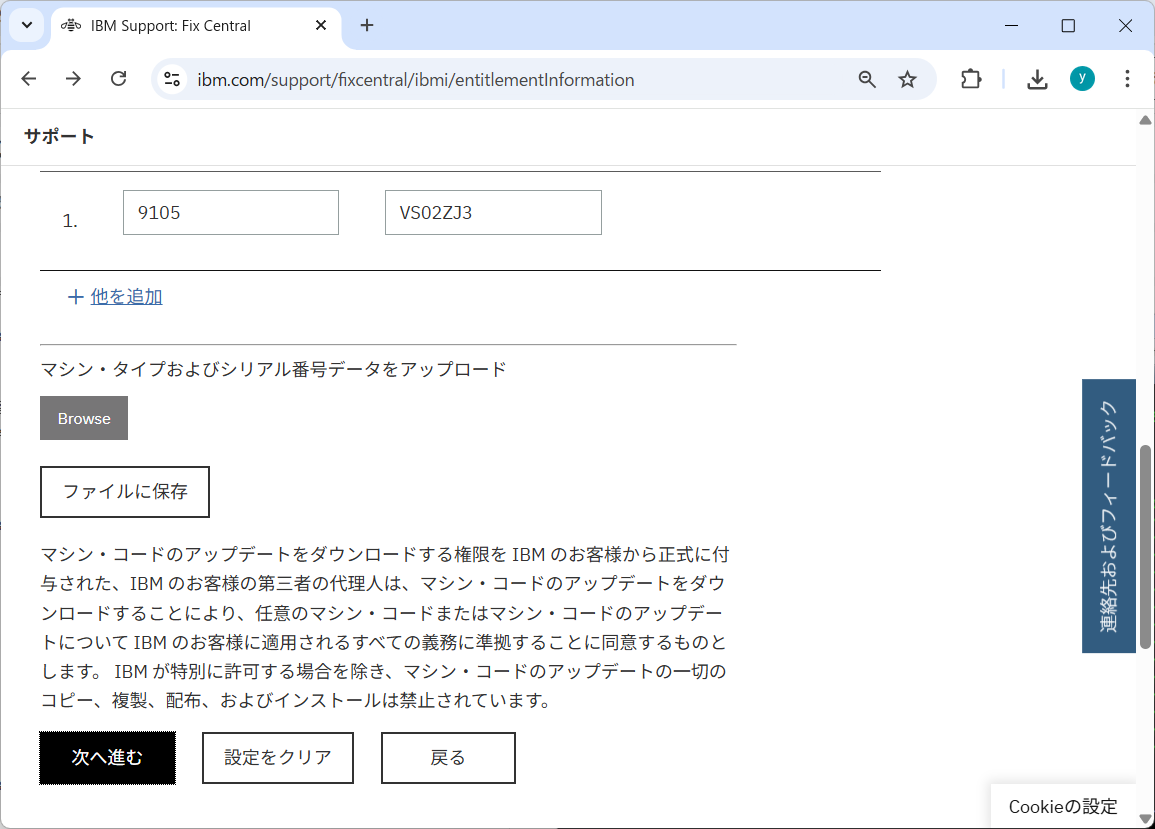The height and width of the screenshot is (829, 1155).
Task: Open the zoom magnifier icon
Action: pos(867,79)
